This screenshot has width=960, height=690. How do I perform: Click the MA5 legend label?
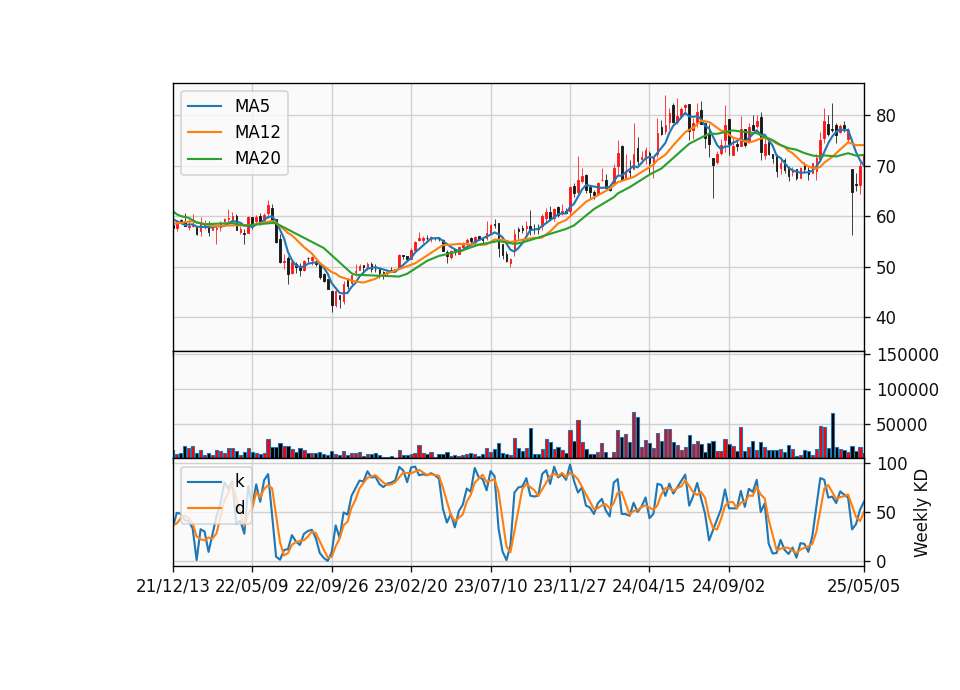click(x=252, y=107)
